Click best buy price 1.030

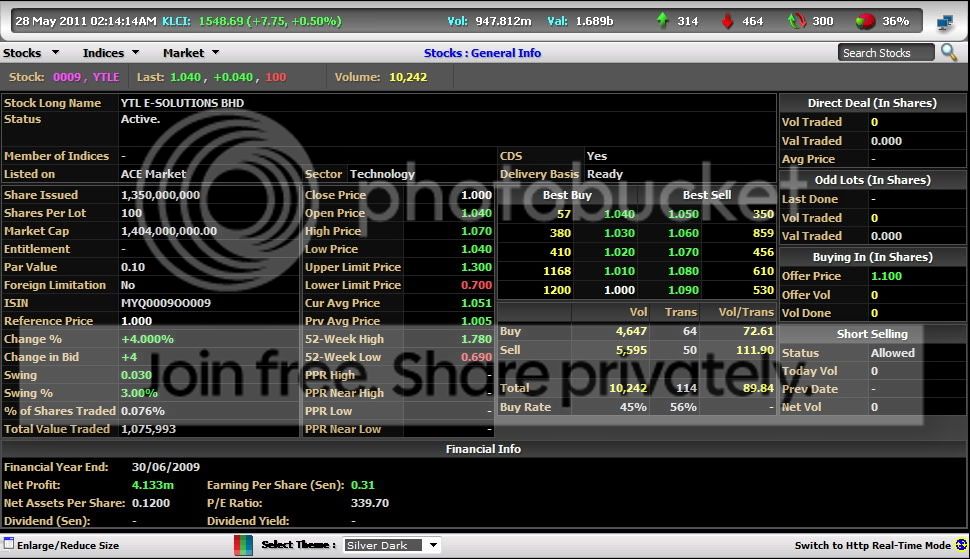pyautogui.click(x=619, y=233)
